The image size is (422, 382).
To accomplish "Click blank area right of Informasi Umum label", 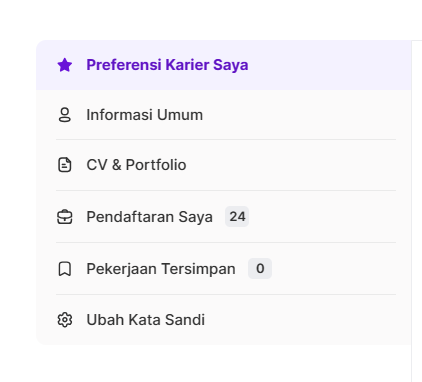I will tap(300, 115).
